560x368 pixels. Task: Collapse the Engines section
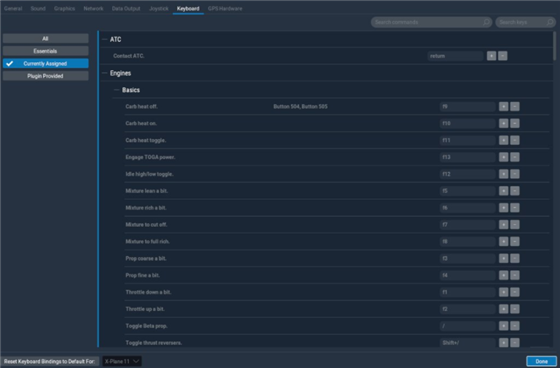105,73
